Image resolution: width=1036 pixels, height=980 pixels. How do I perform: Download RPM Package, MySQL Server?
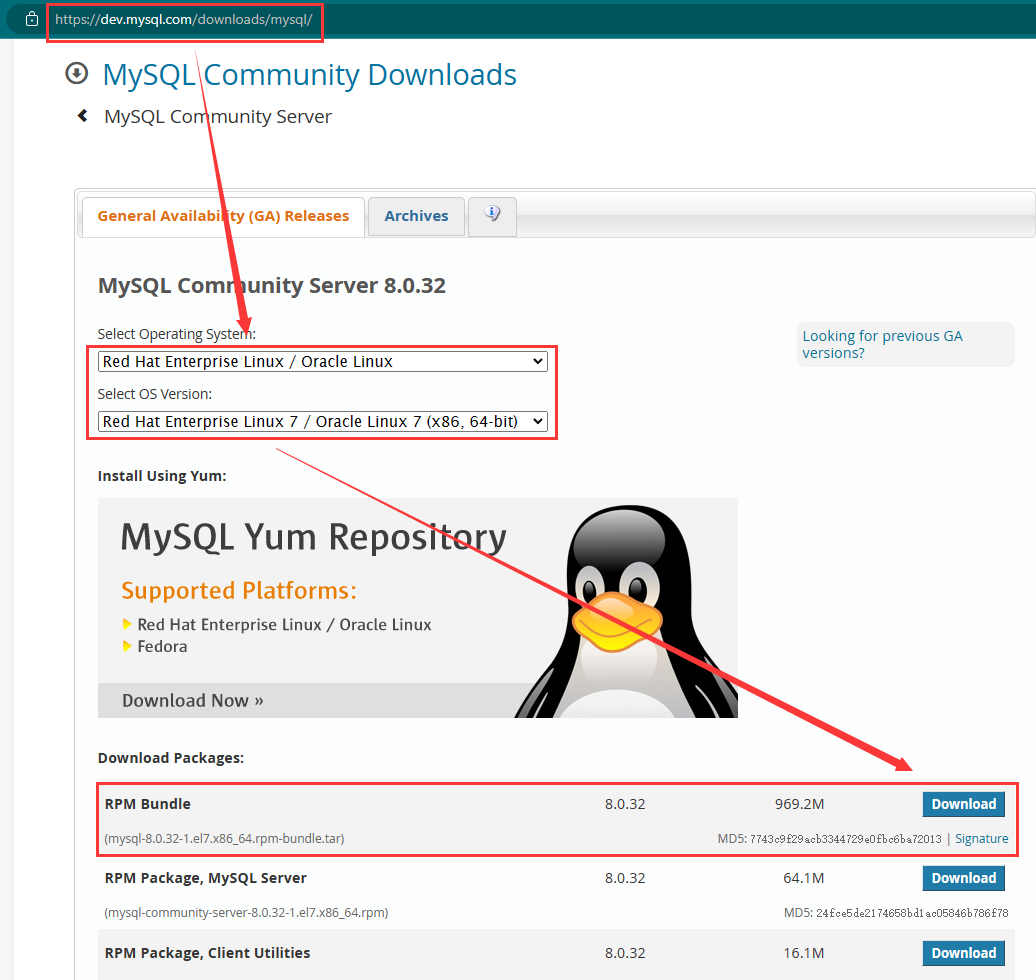pyautogui.click(x=963, y=878)
